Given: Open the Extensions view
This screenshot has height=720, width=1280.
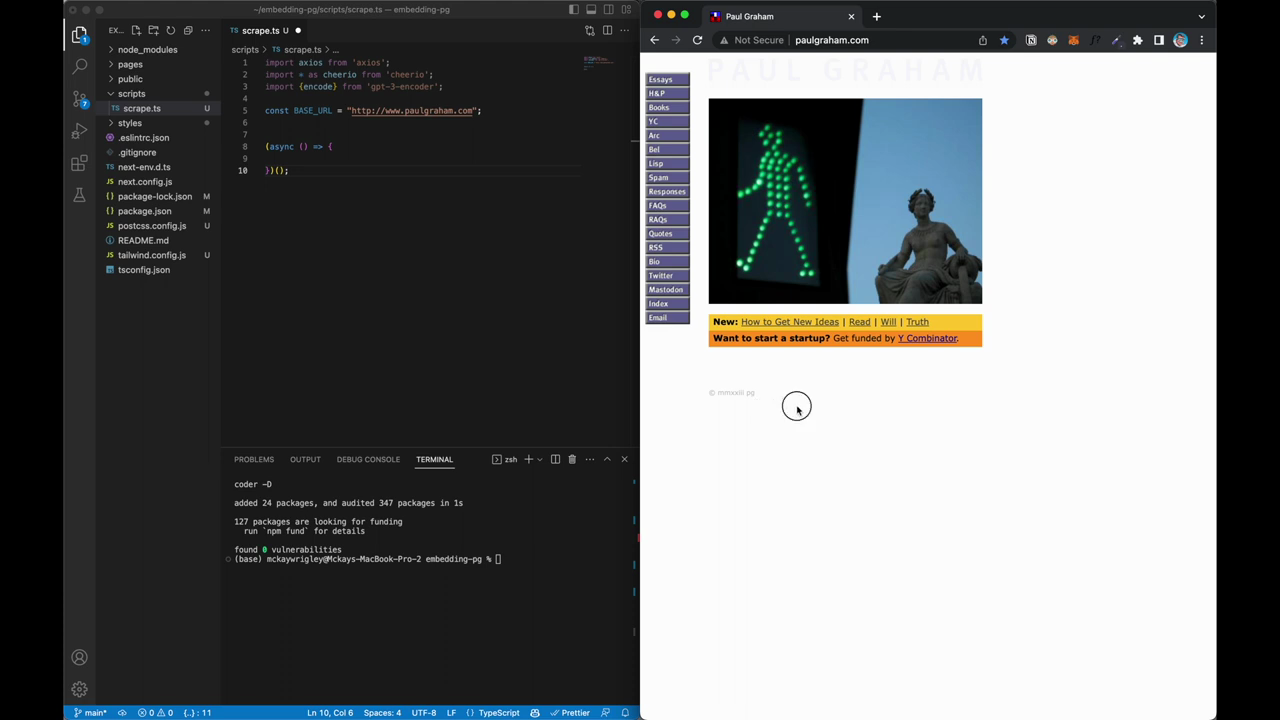Looking at the screenshot, I should 79,163.
